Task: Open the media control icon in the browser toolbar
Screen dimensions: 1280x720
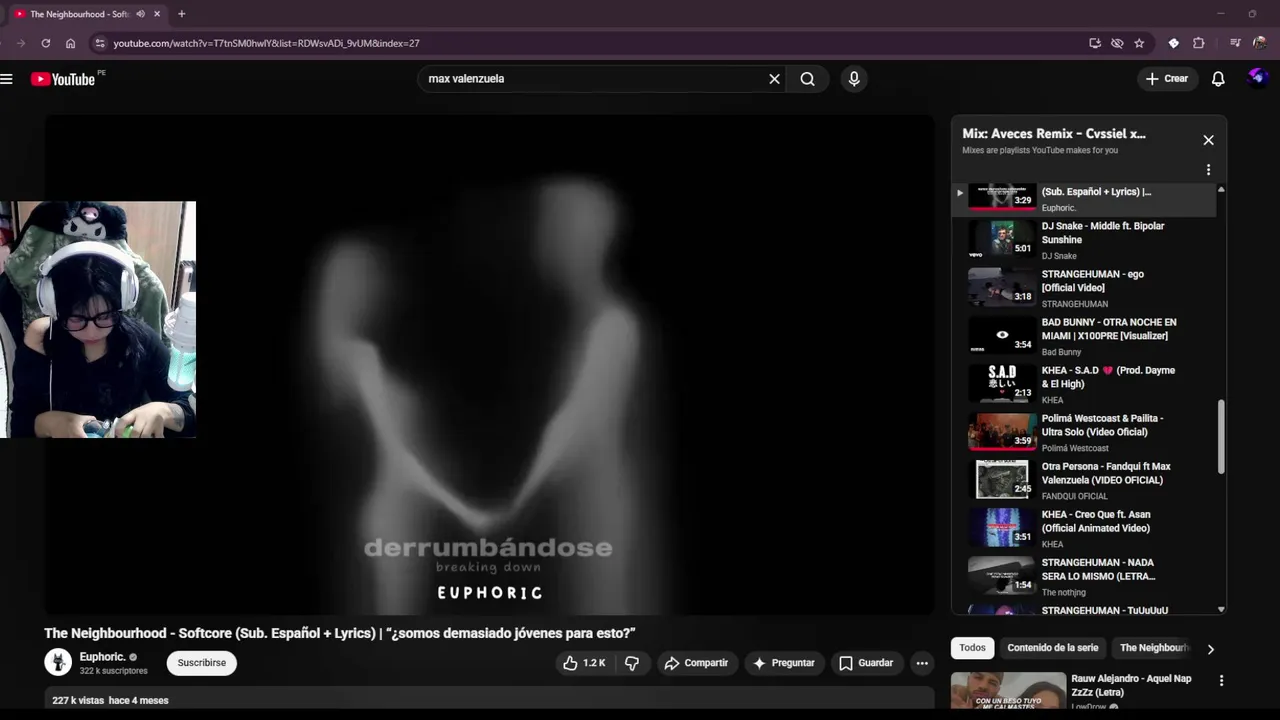Action: click(x=1235, y=43)
